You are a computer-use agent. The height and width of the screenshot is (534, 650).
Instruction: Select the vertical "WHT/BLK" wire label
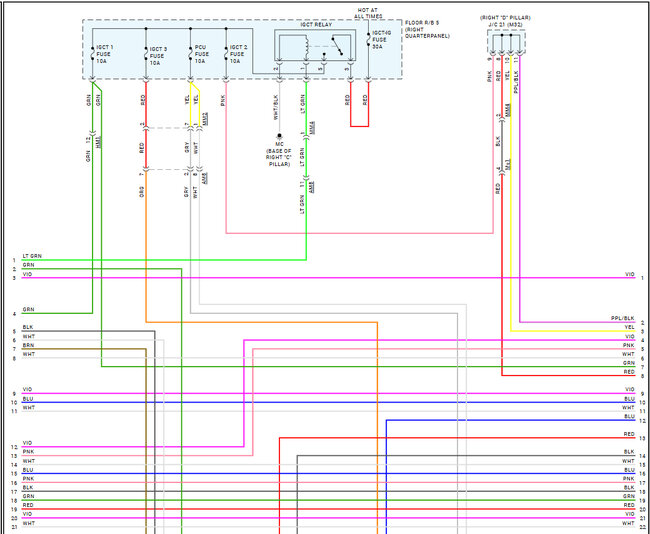tap(275, 107)
